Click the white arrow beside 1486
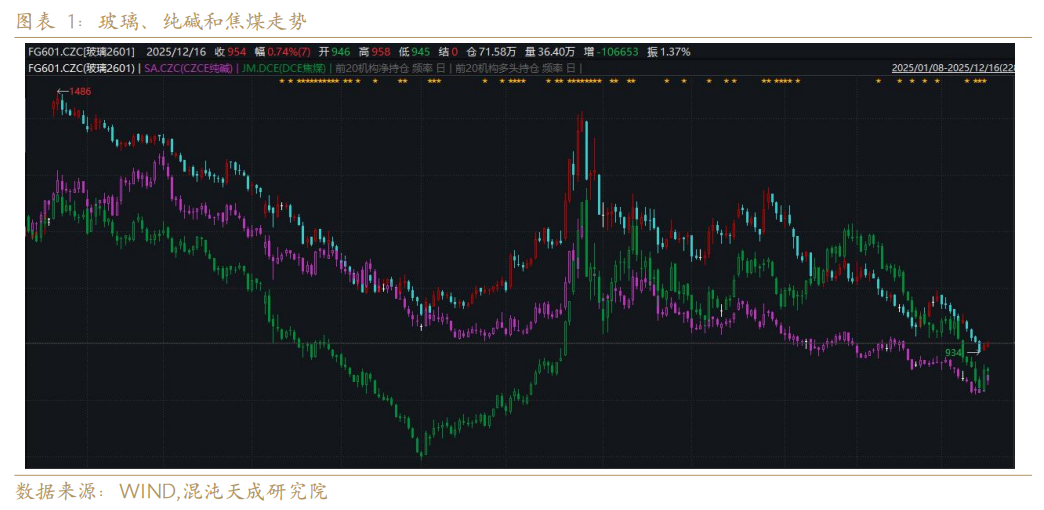This screenshot has height=510, width=1044. point(62,91)
